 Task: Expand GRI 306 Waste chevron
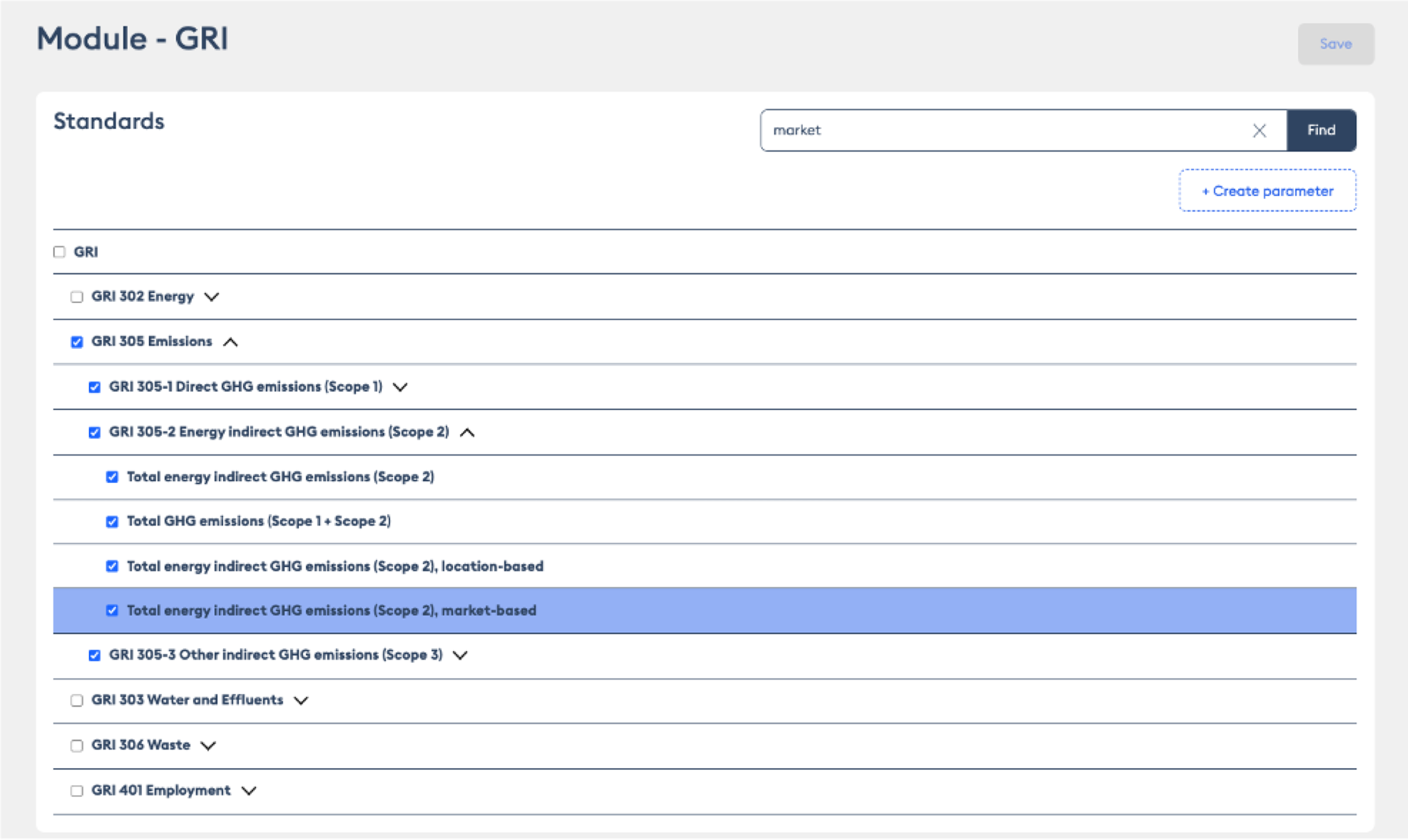(208, 745)
